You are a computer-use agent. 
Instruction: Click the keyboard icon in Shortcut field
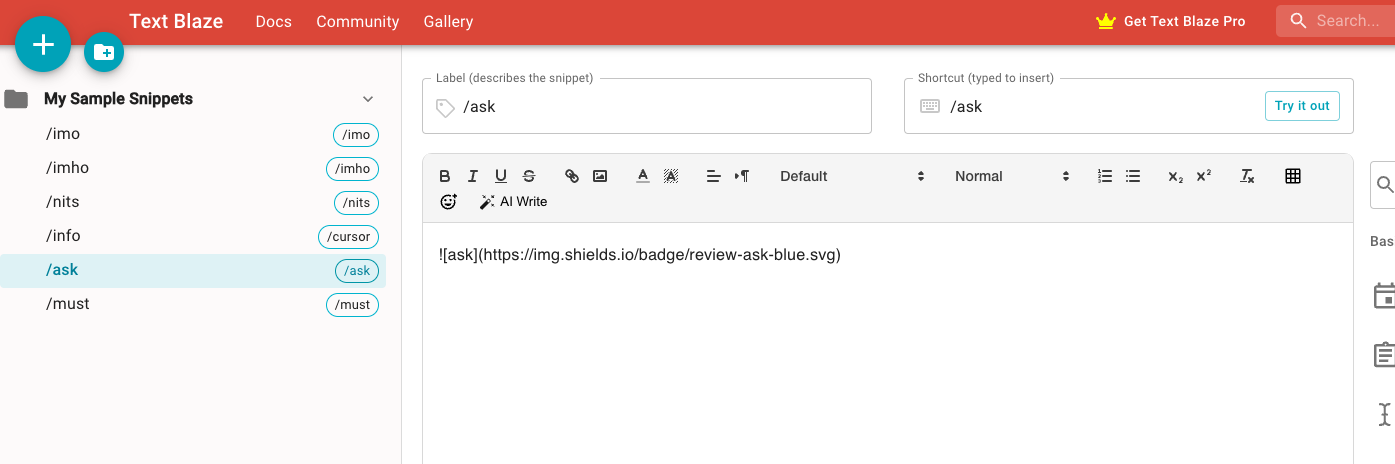coord(930,106)
